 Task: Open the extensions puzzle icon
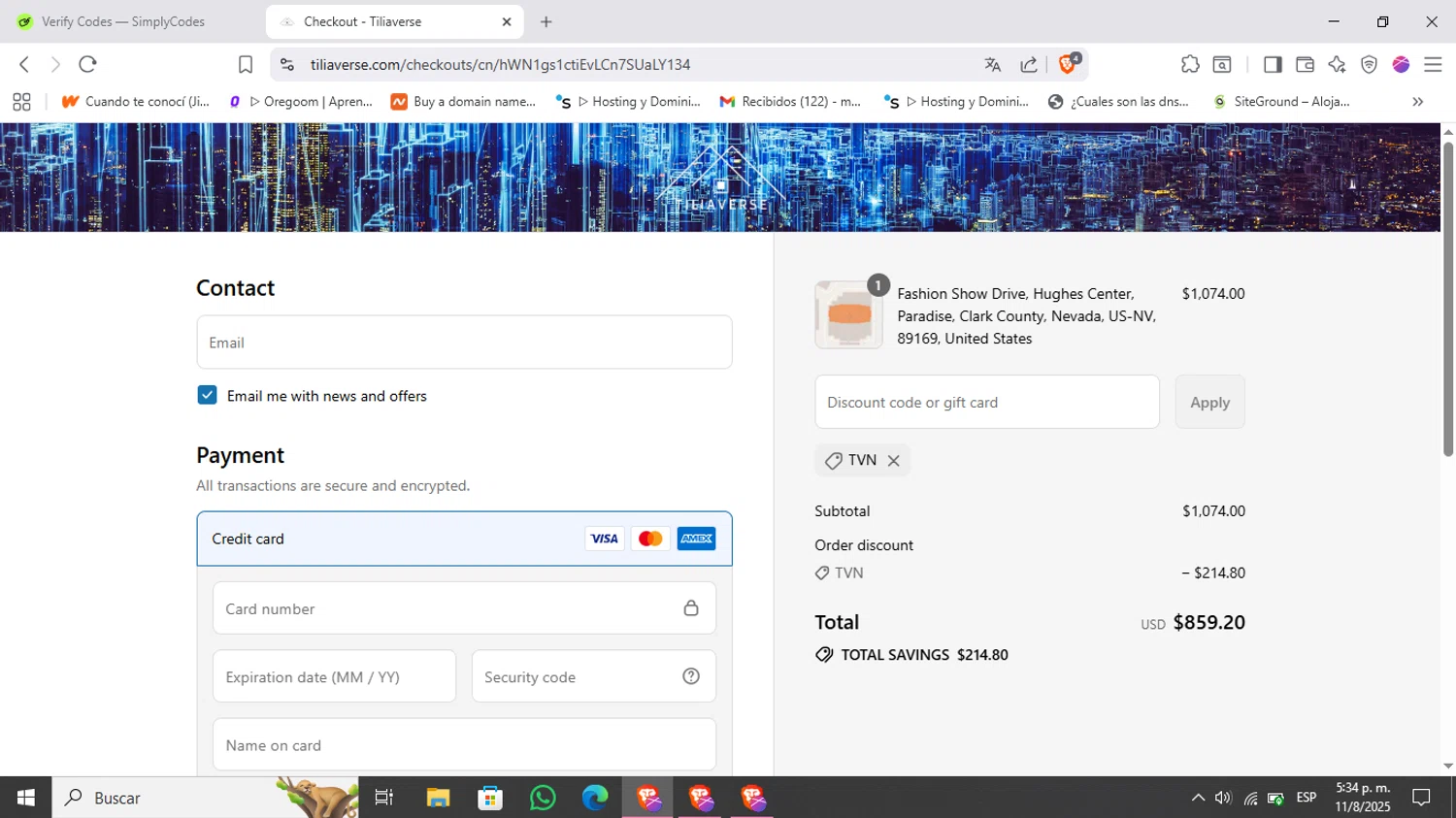click(x=1190, y=64)
